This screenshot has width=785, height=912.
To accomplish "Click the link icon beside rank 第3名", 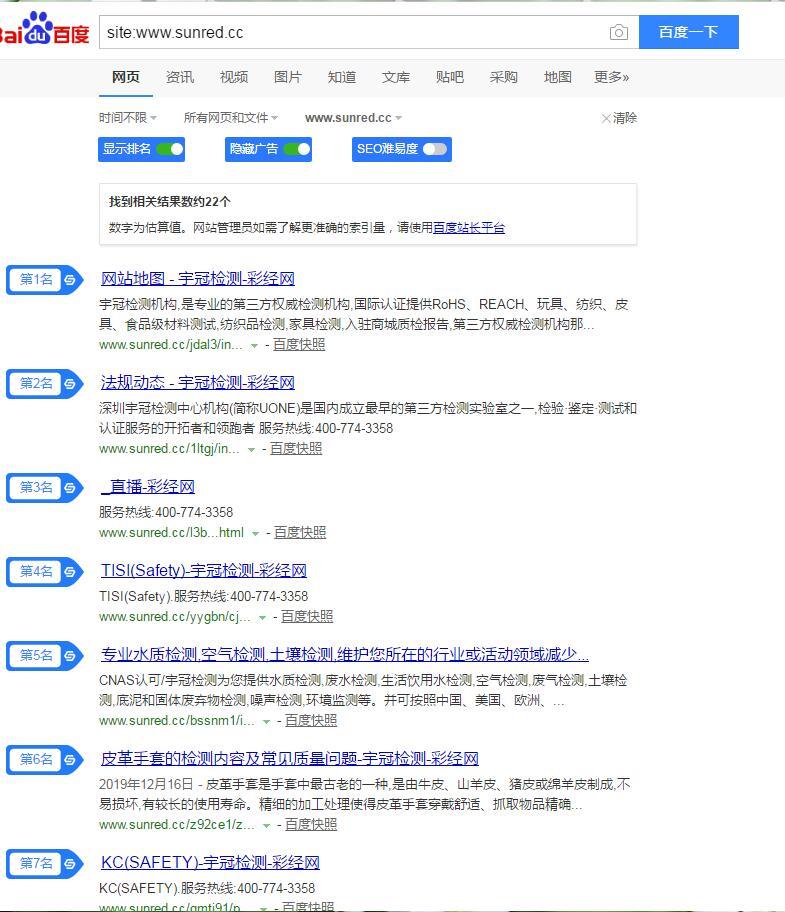I will click(70, 487).
